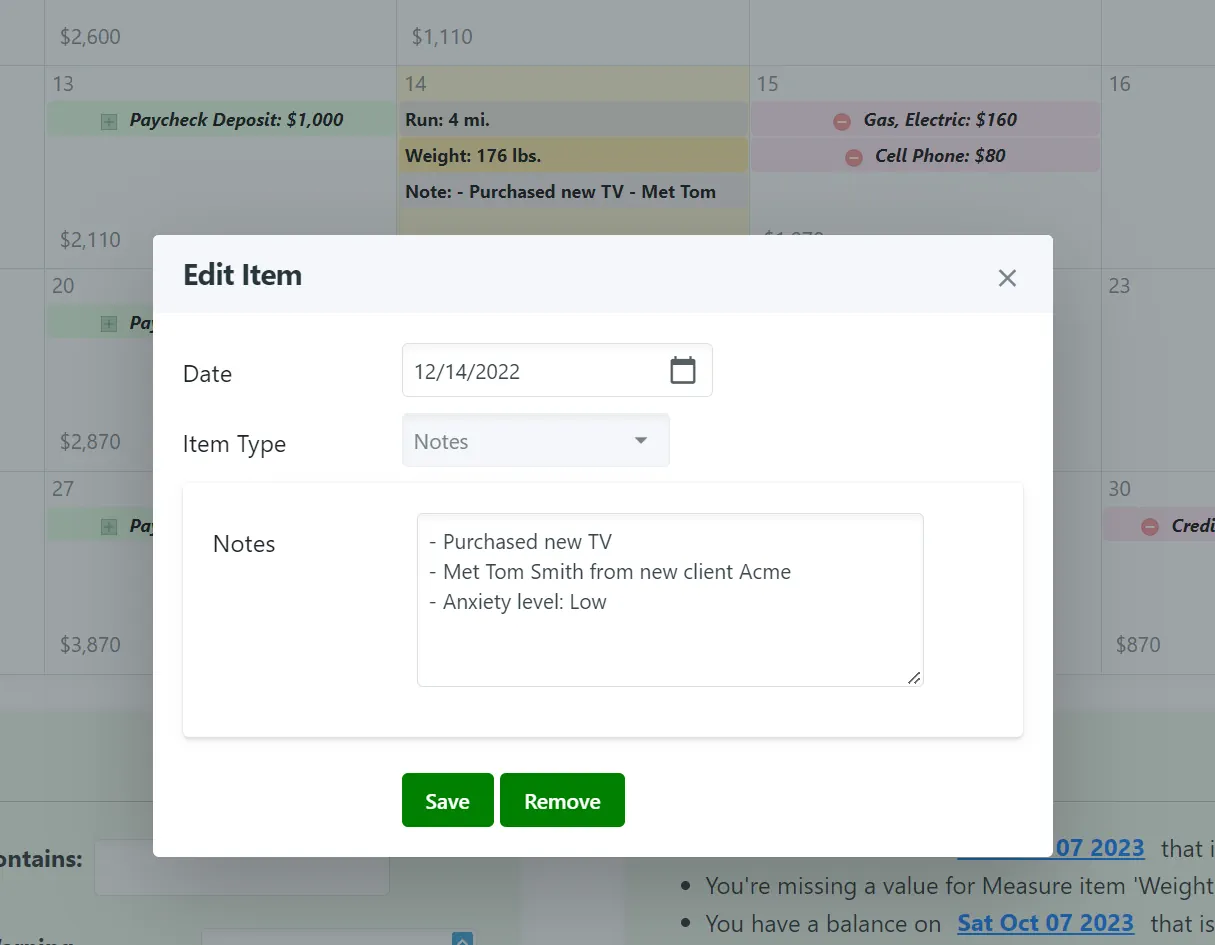
Task: Save the edited item
Action: (447, 801)
